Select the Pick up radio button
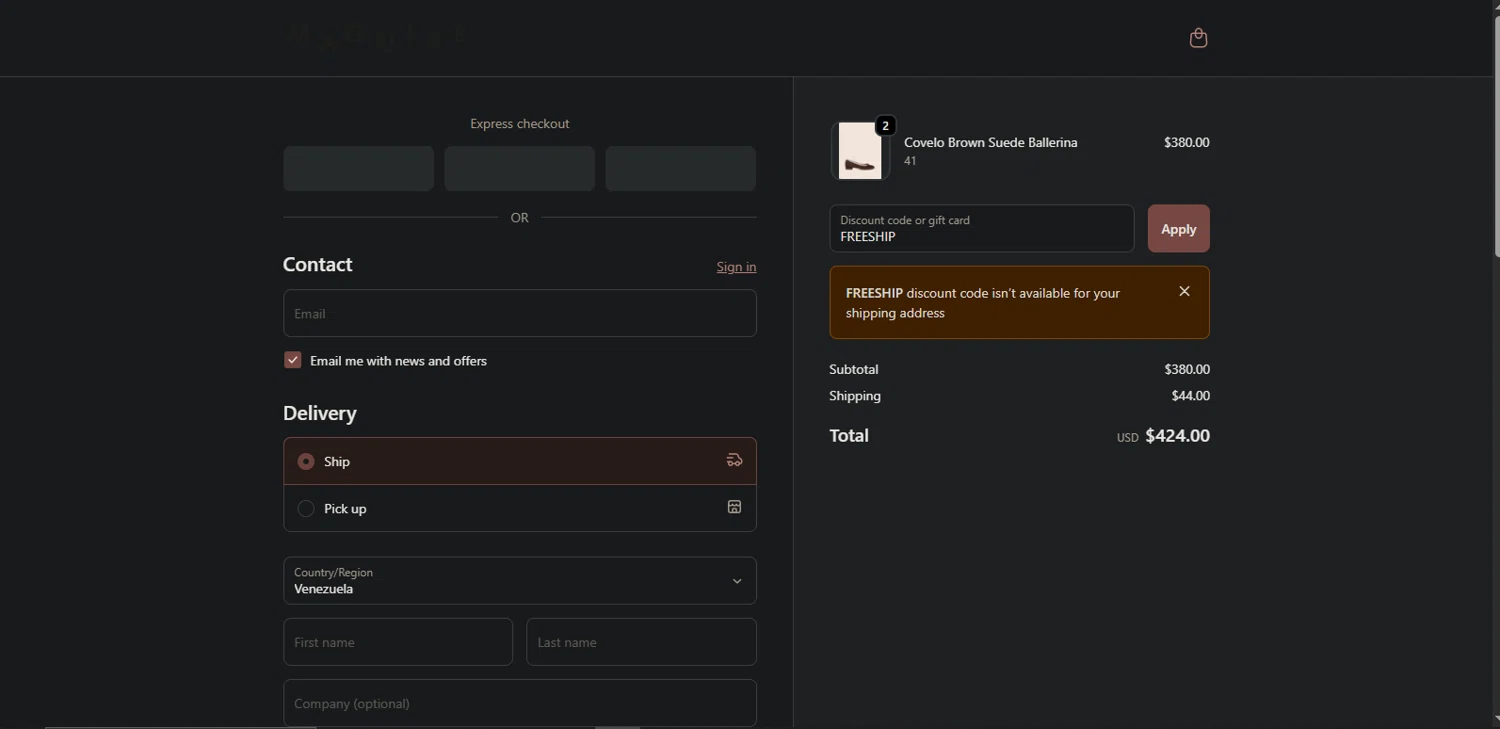The width and height of the screenshot is (1500, 729). click(x=306, y=508)
